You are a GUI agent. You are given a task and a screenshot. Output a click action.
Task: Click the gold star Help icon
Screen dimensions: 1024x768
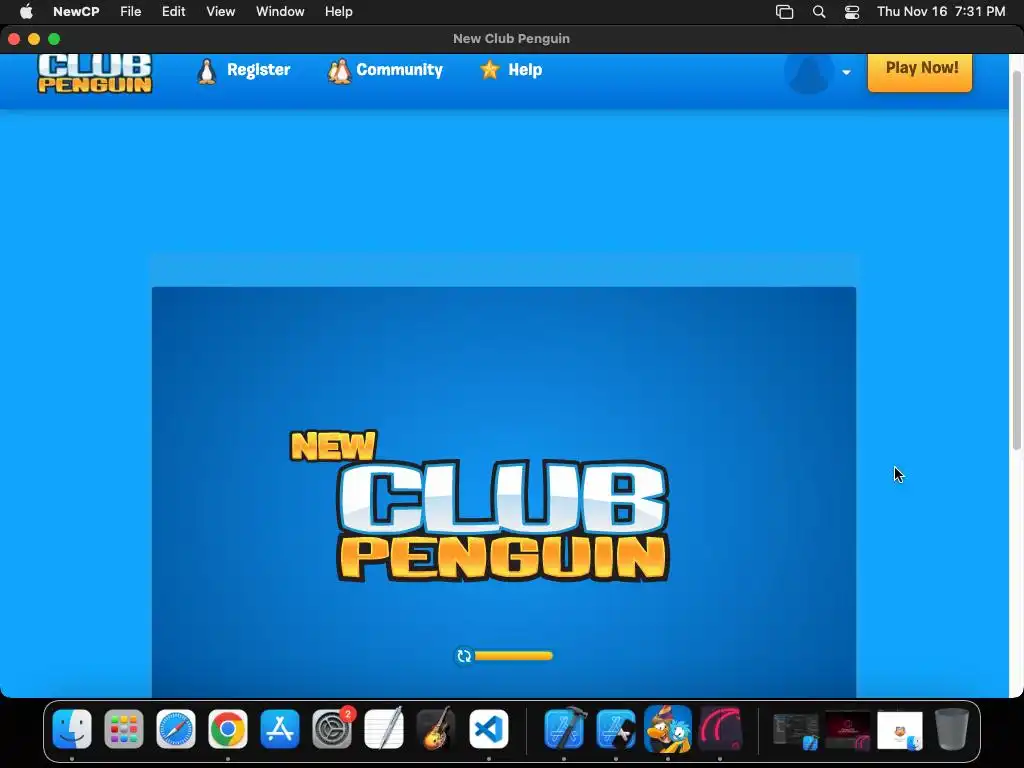click(490, 69)
